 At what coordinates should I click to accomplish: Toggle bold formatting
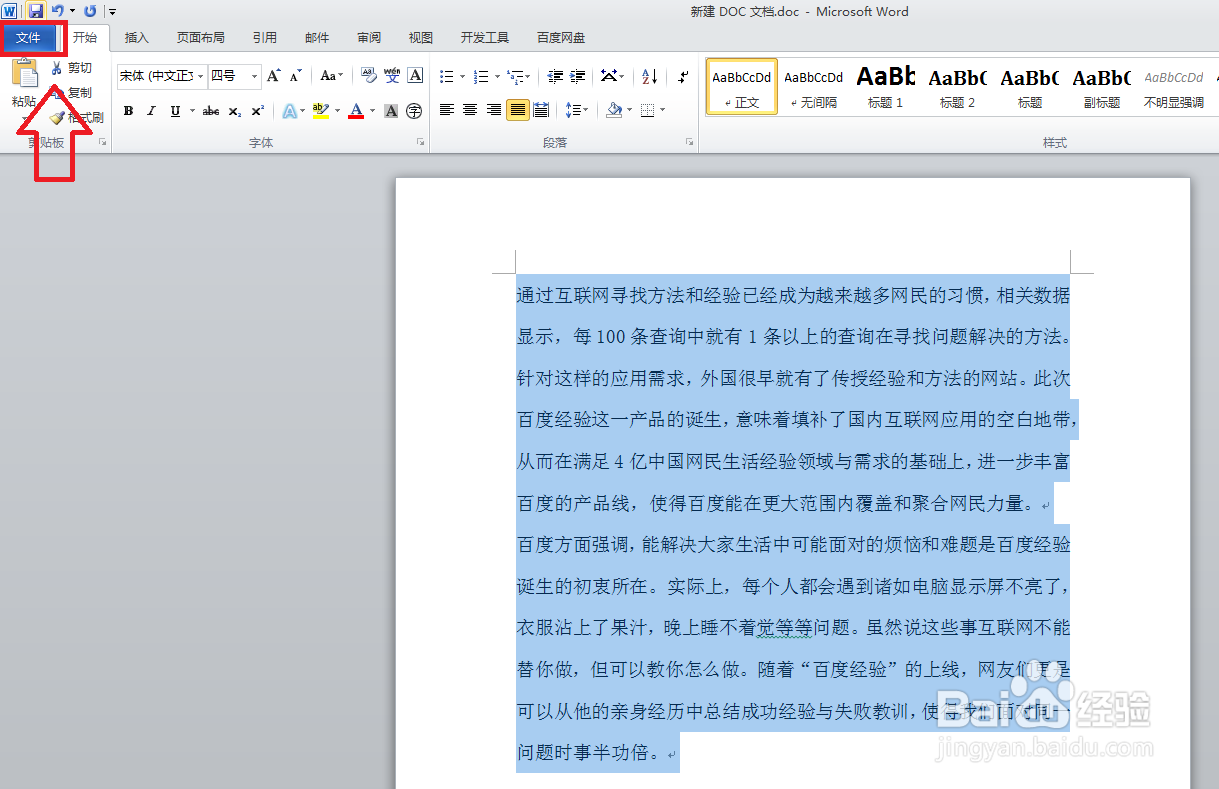[x=128, y=111]
